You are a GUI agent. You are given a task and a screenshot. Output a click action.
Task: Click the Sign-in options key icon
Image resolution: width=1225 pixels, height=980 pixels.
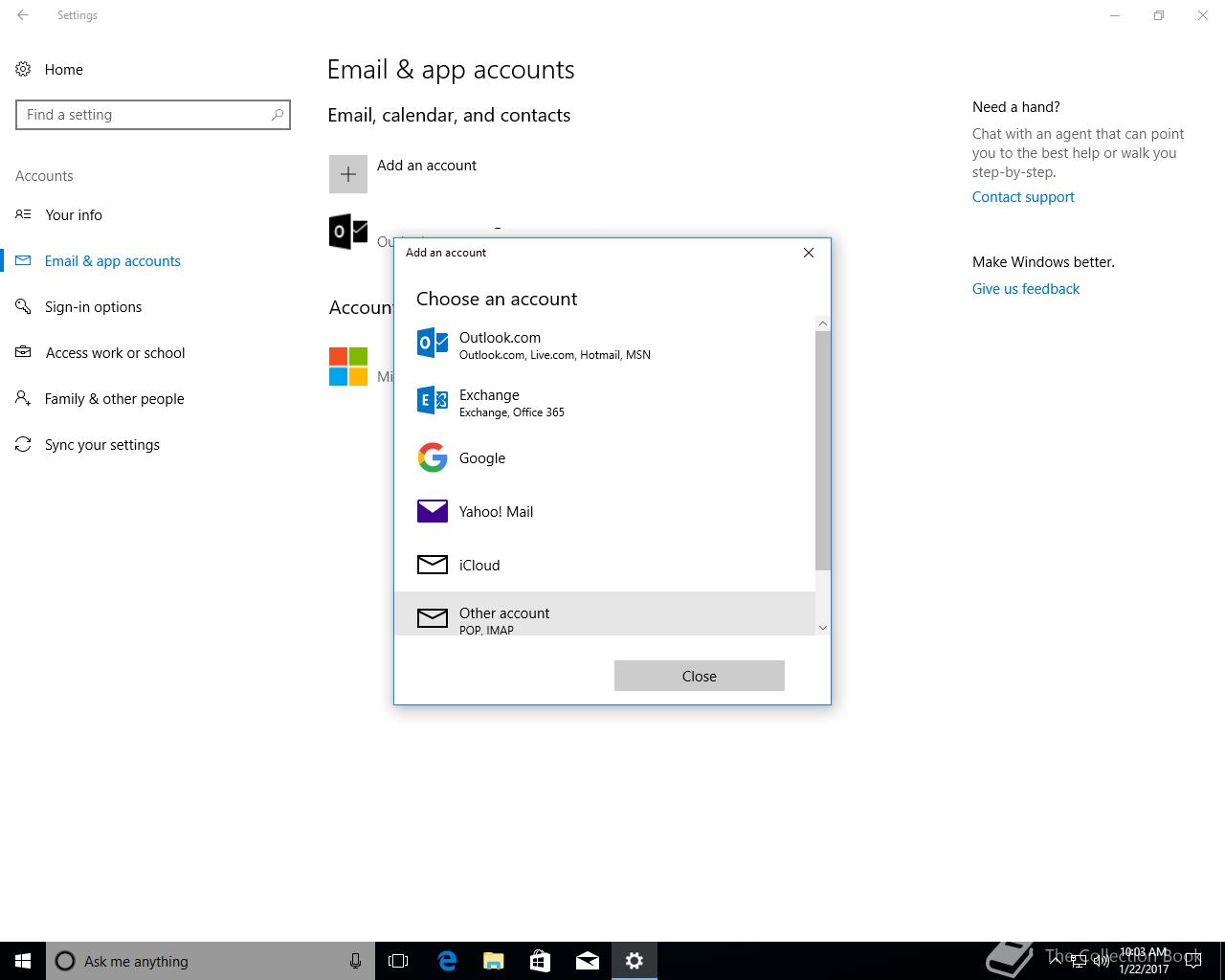coord(23,306)
